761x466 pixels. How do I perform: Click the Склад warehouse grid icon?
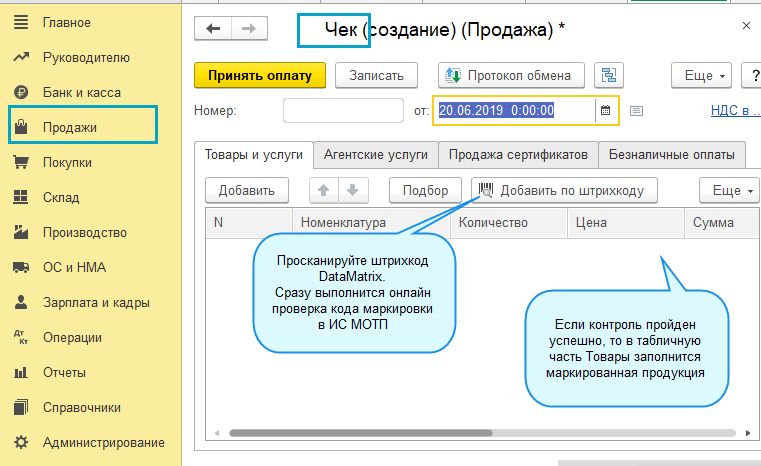point(21,197)
